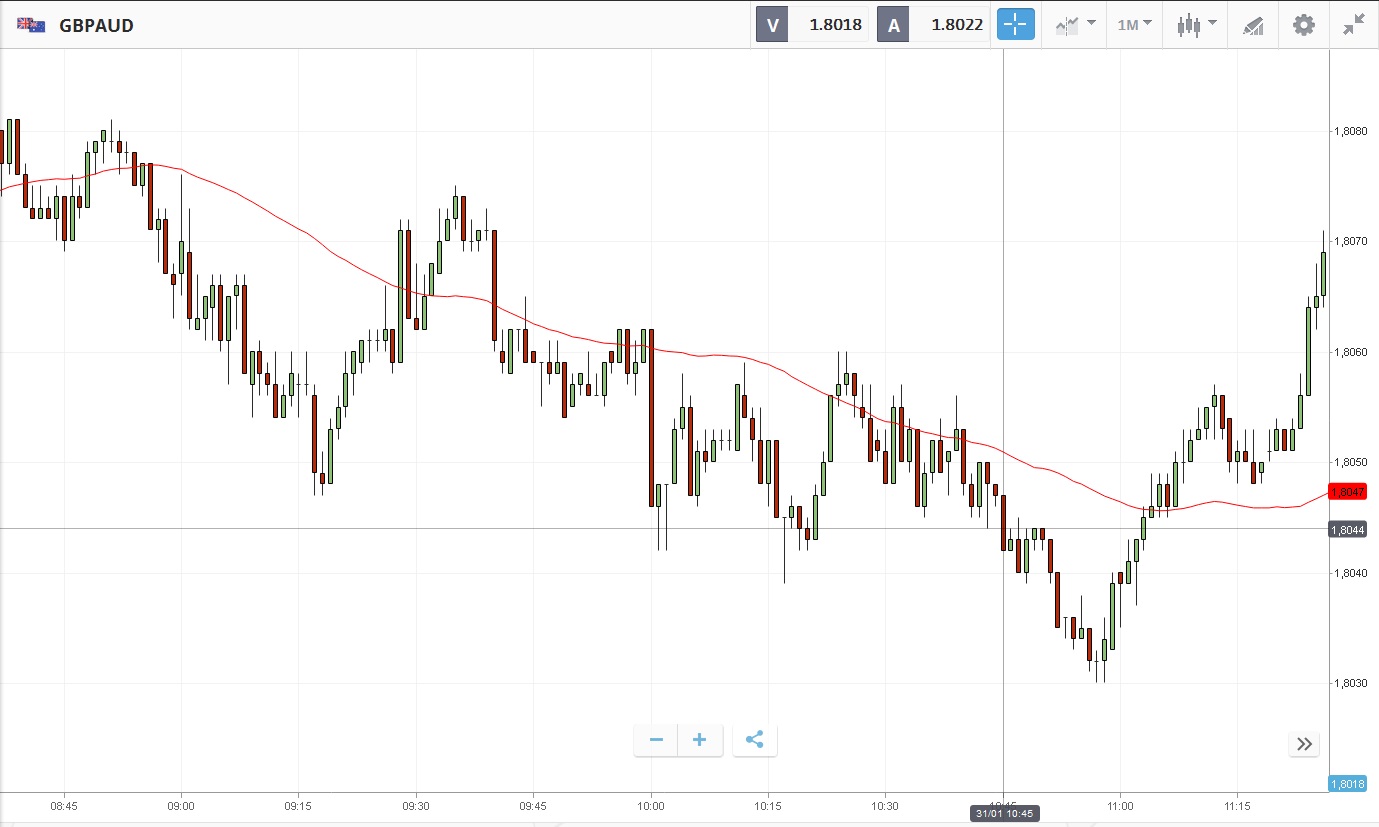Open chart settings gear
Viewport: 1379px width, 827px height.
pyautogui.click(x=1304, y=25)
